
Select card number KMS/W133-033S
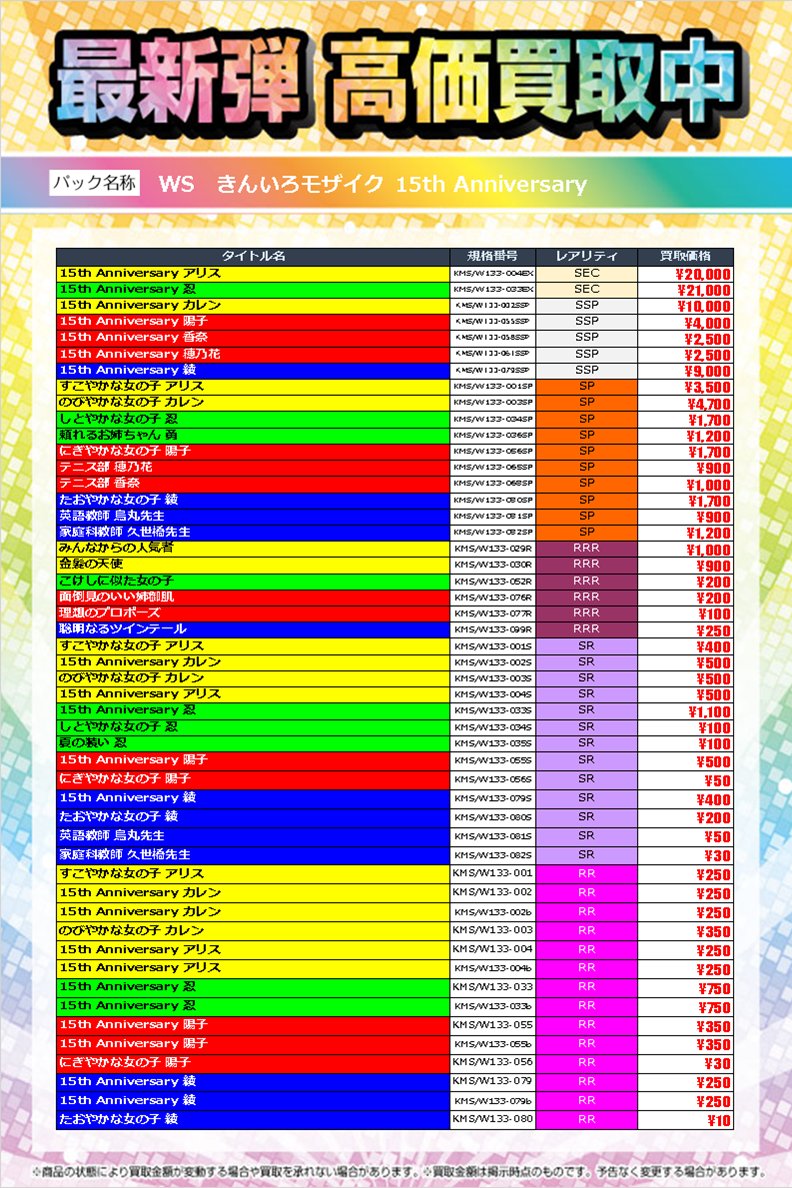493,711
